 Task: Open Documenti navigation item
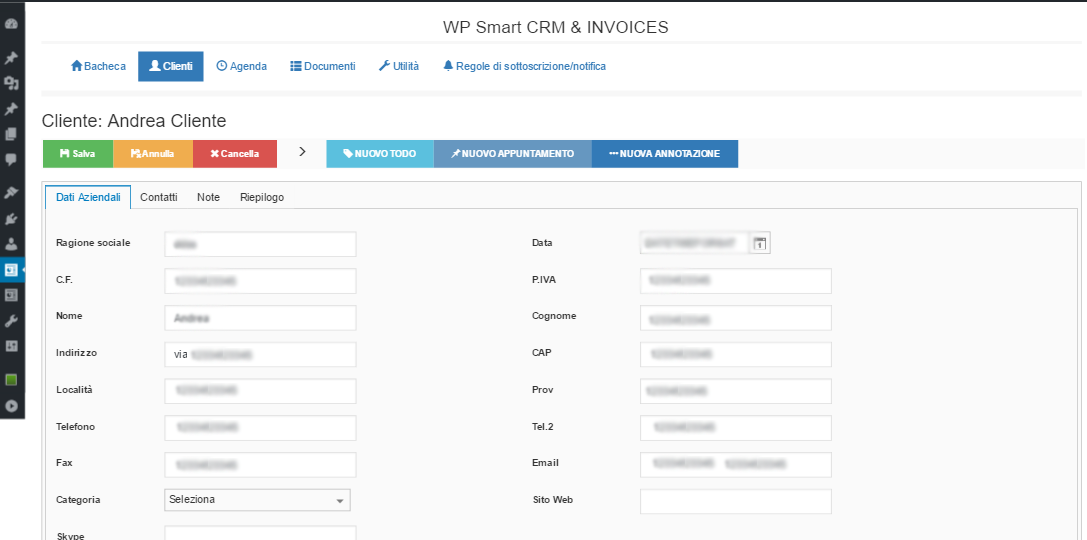(x=322, y=66)
